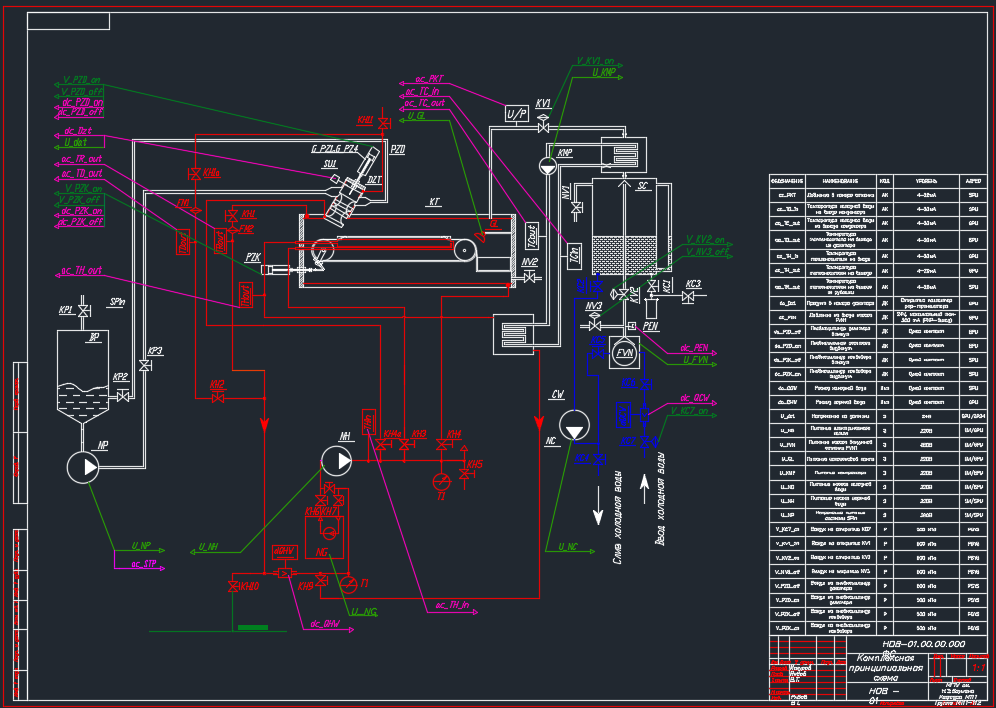The image size is (996, 708).
Task: Select the KP1 valve above tank
Action: point(82,311)
